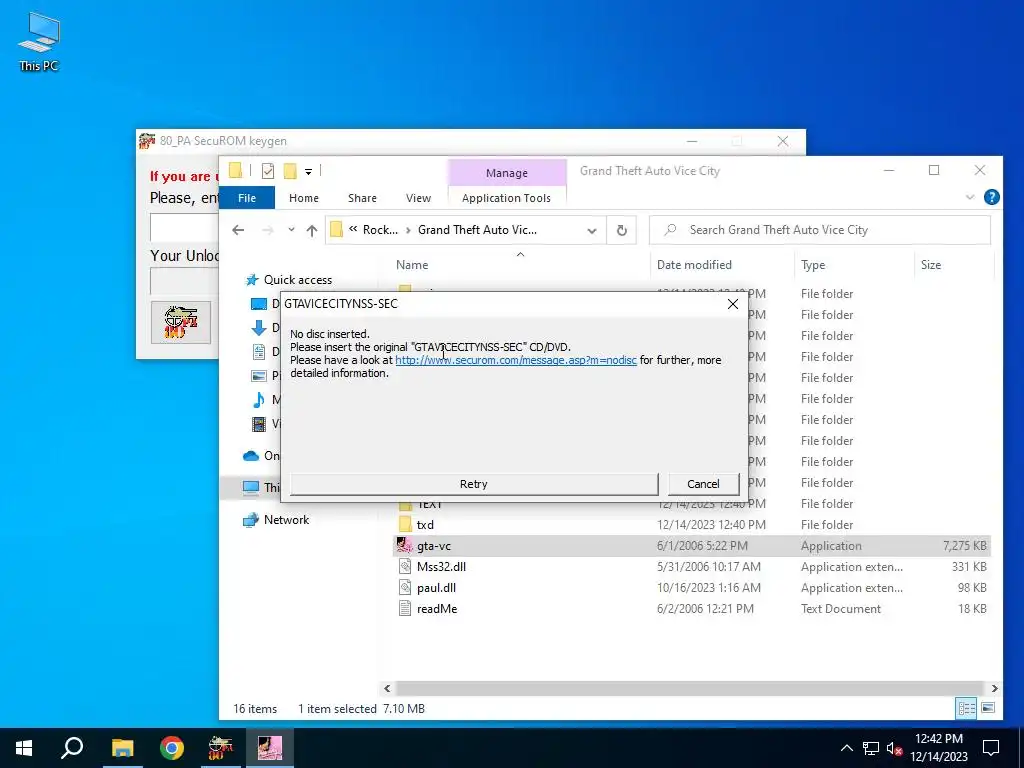The image size is (1024, 768).
Task: Click the keygen logo button in SecuROM keygen
Action: click(181, 322)
